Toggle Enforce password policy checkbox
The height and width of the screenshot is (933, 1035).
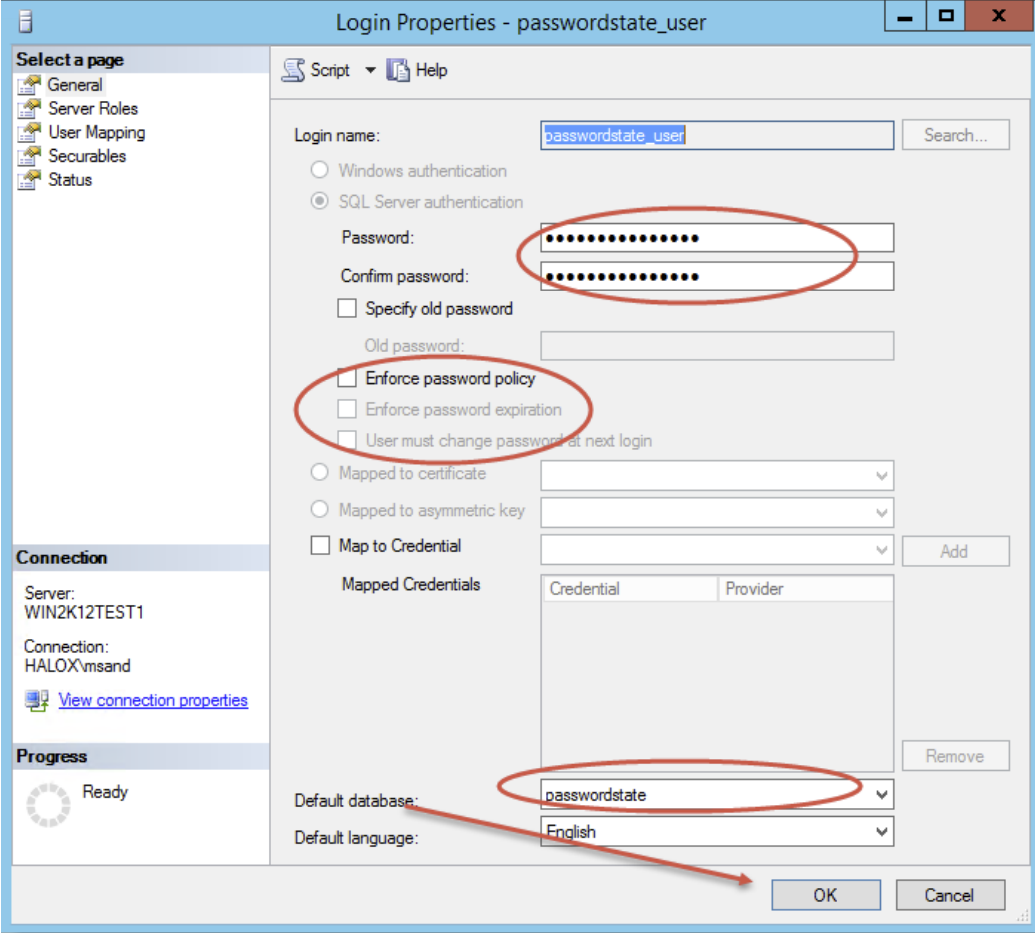tap(347, 378)
